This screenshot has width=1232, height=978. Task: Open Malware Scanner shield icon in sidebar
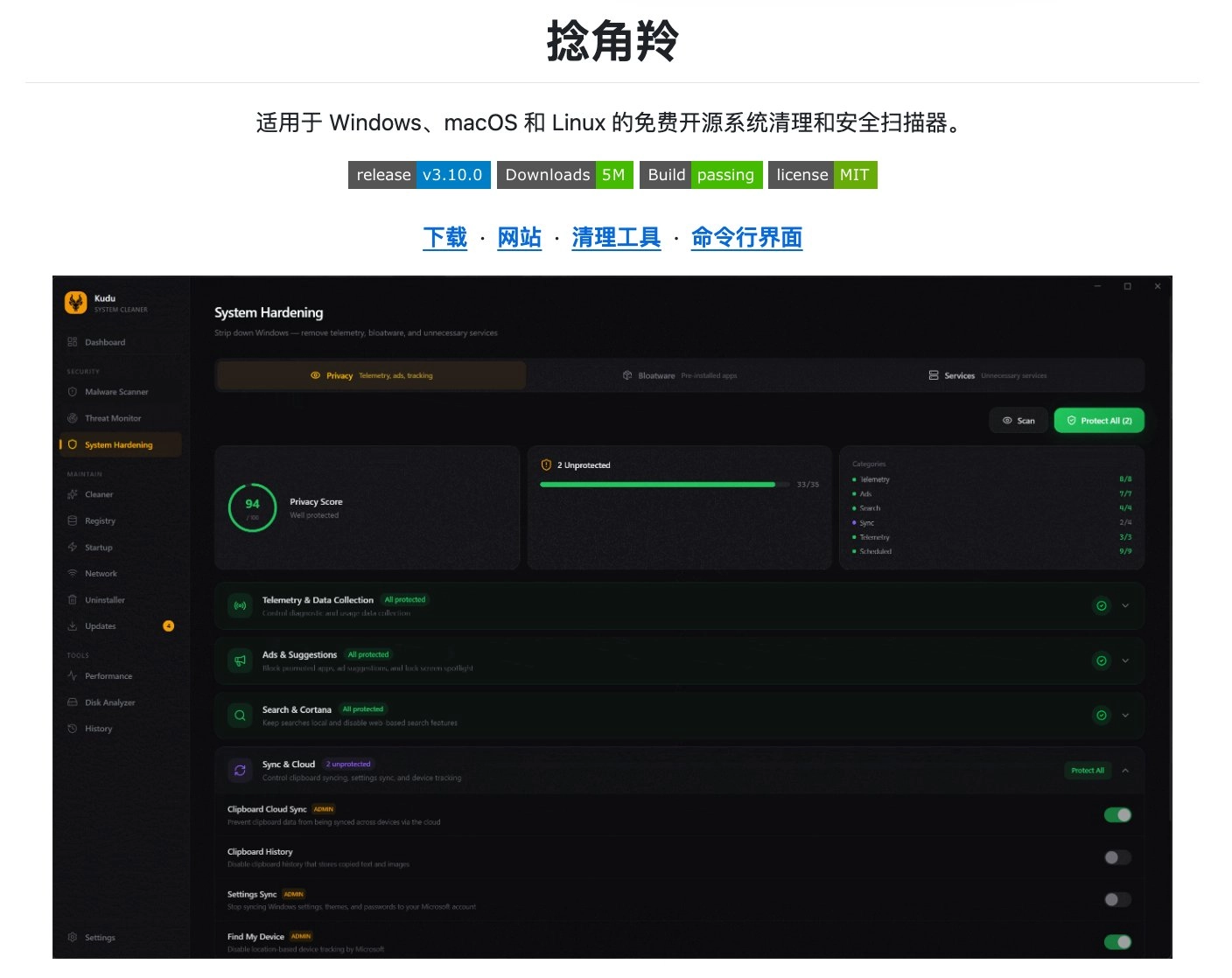(x=73, y=392)
